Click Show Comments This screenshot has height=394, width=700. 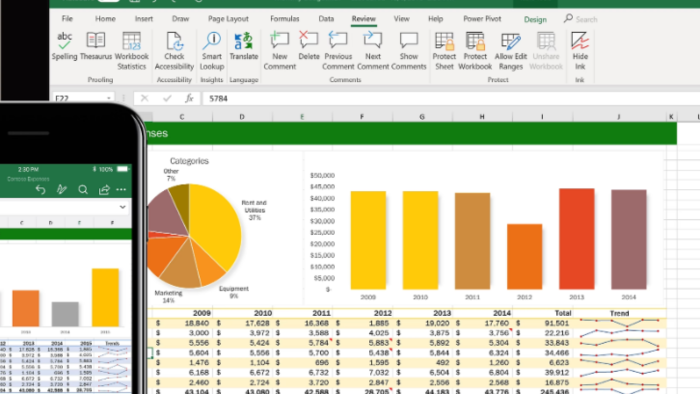408,51
